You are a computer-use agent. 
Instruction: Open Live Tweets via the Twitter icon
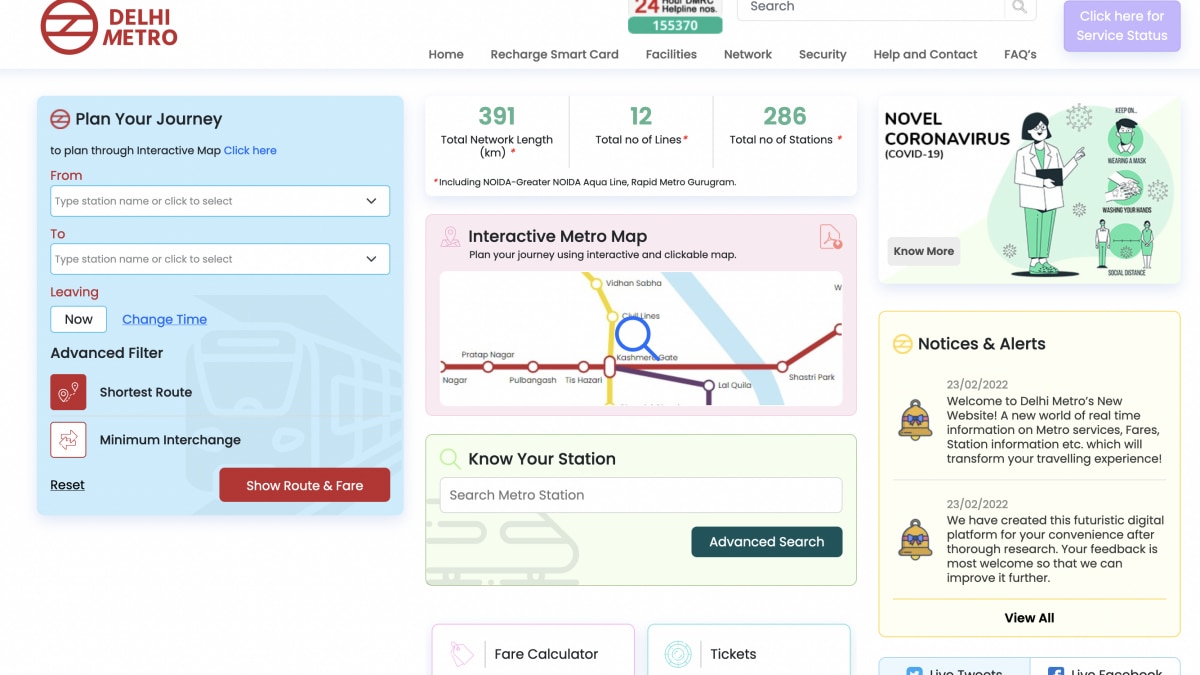tap(913, 671)
